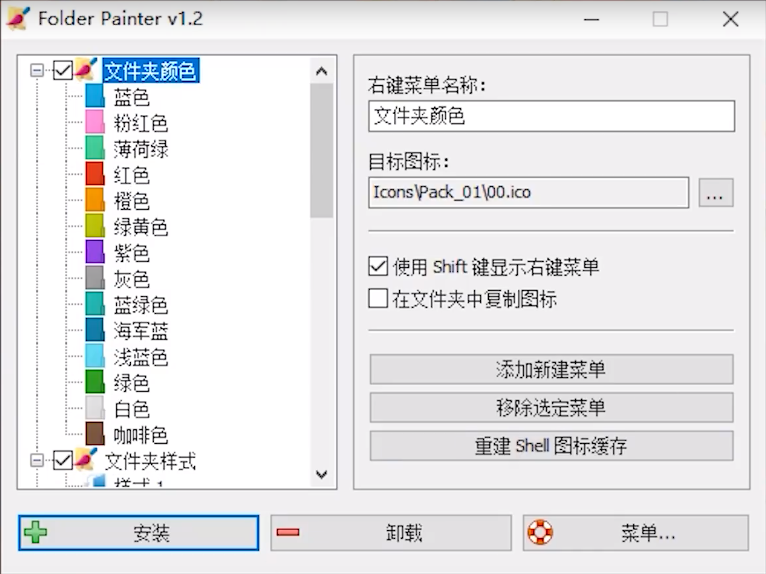This screenshot has width=766, height=574.
Task: Click 重建 Shell 图标缓存 button
Action: click(552, 446)
